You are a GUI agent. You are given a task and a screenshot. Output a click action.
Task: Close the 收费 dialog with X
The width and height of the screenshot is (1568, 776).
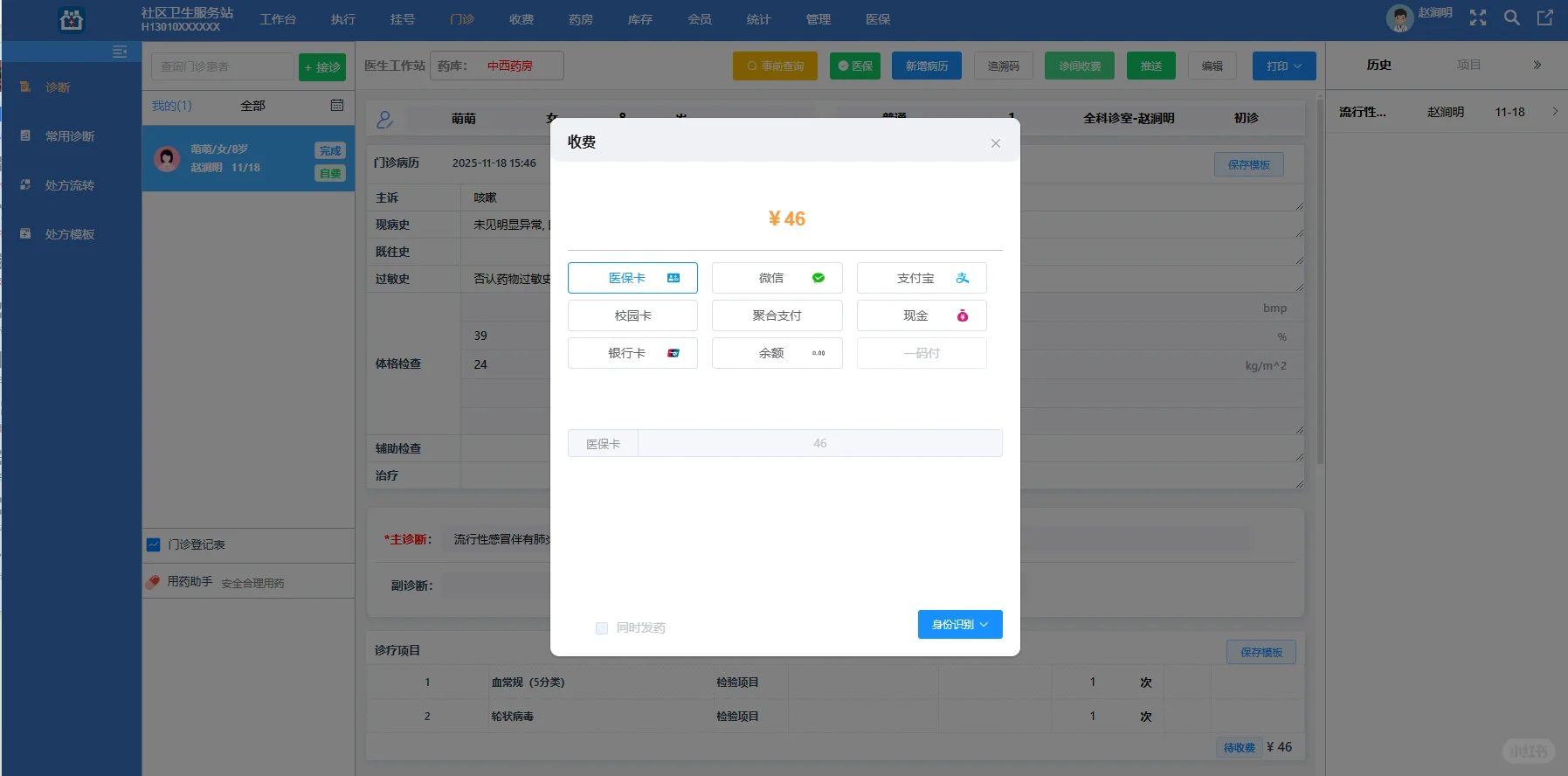pyautogui.click(x=996, y=143)
